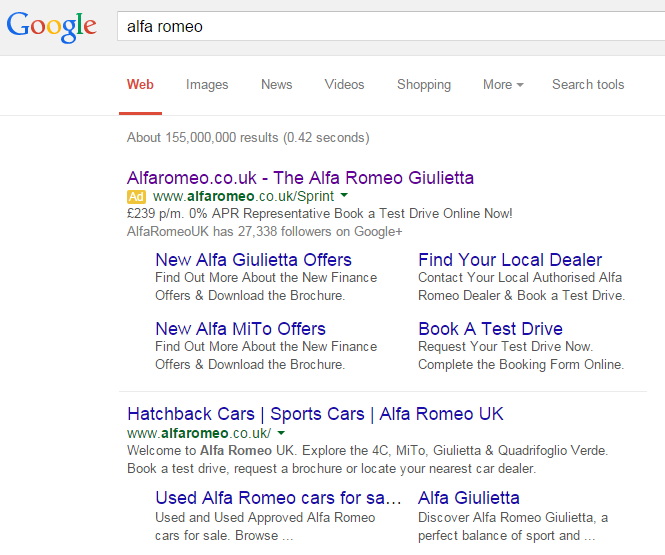Viewport: 665px width, 555px height.
Task: Click Contact Your Local Authorised Alfa description
Action: pyautogui.click(x=521, y=286)
